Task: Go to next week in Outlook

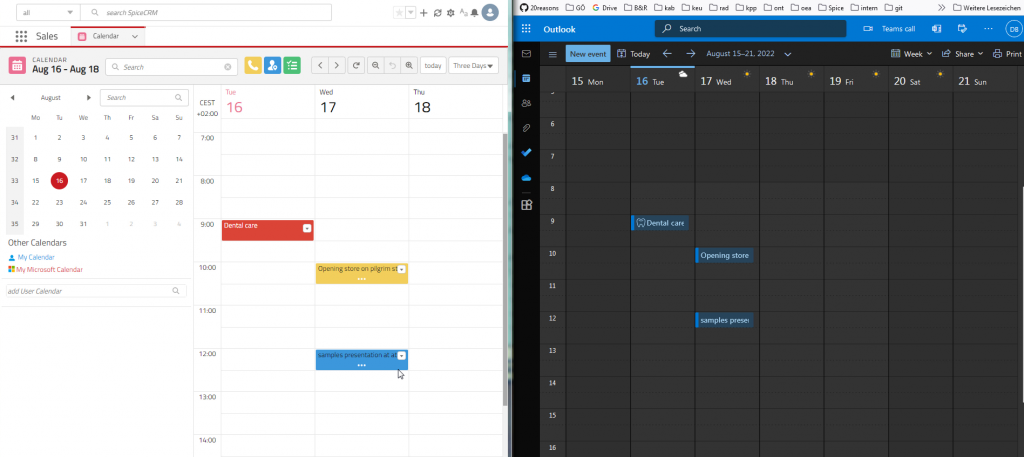Action: click(x=690, y=54)
